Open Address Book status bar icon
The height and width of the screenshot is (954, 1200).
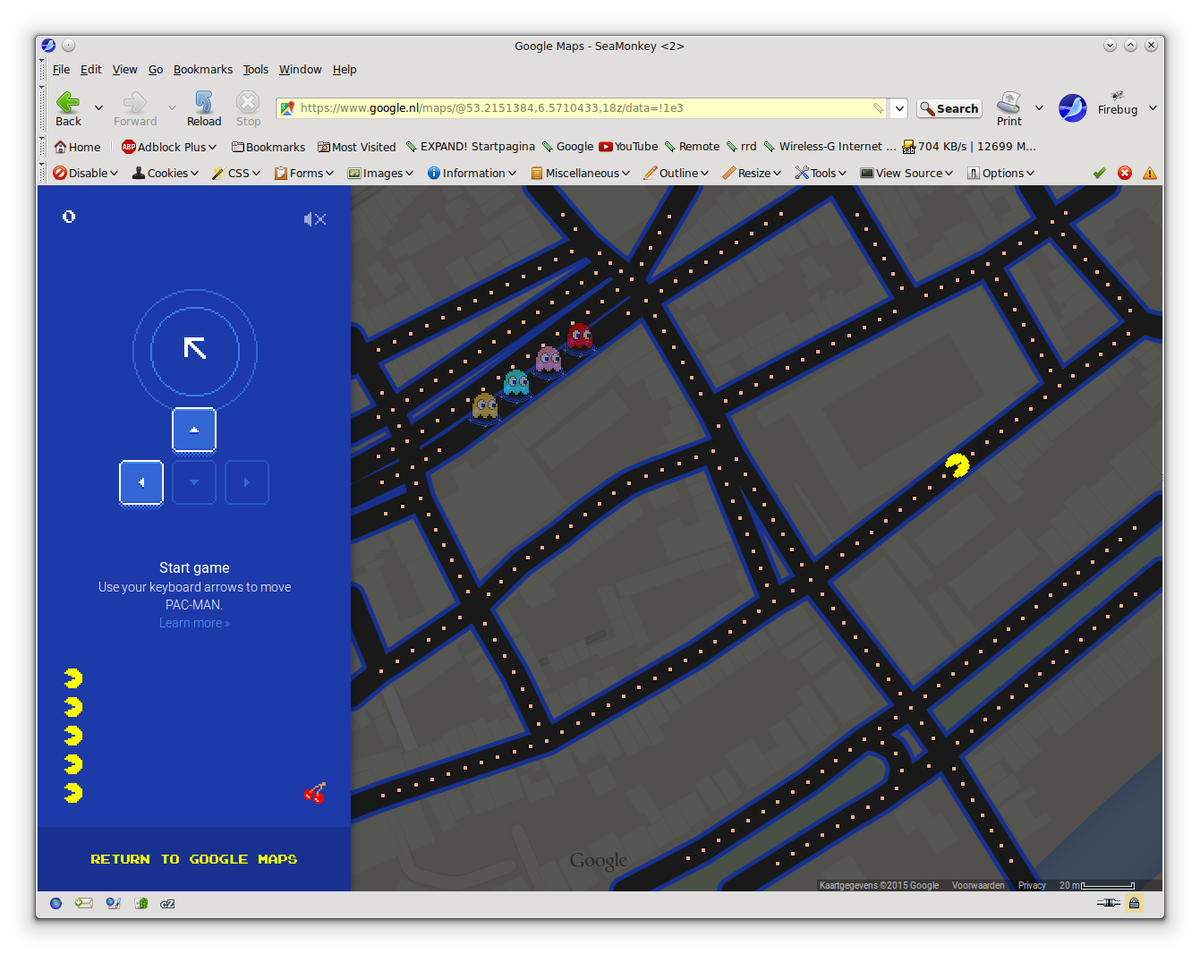pos(141,903)
